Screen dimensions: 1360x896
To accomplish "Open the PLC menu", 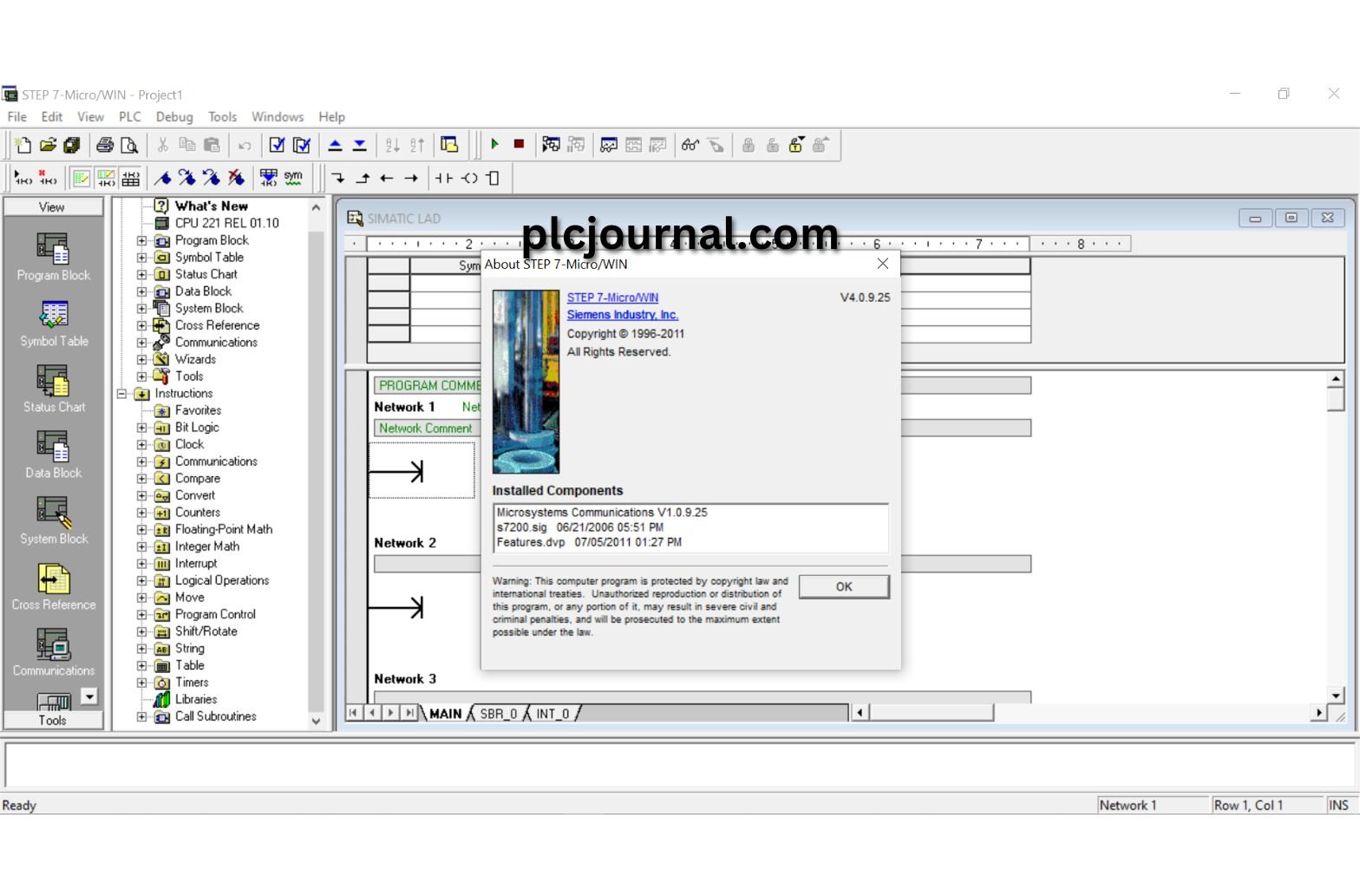I will [x=130, y=116].
